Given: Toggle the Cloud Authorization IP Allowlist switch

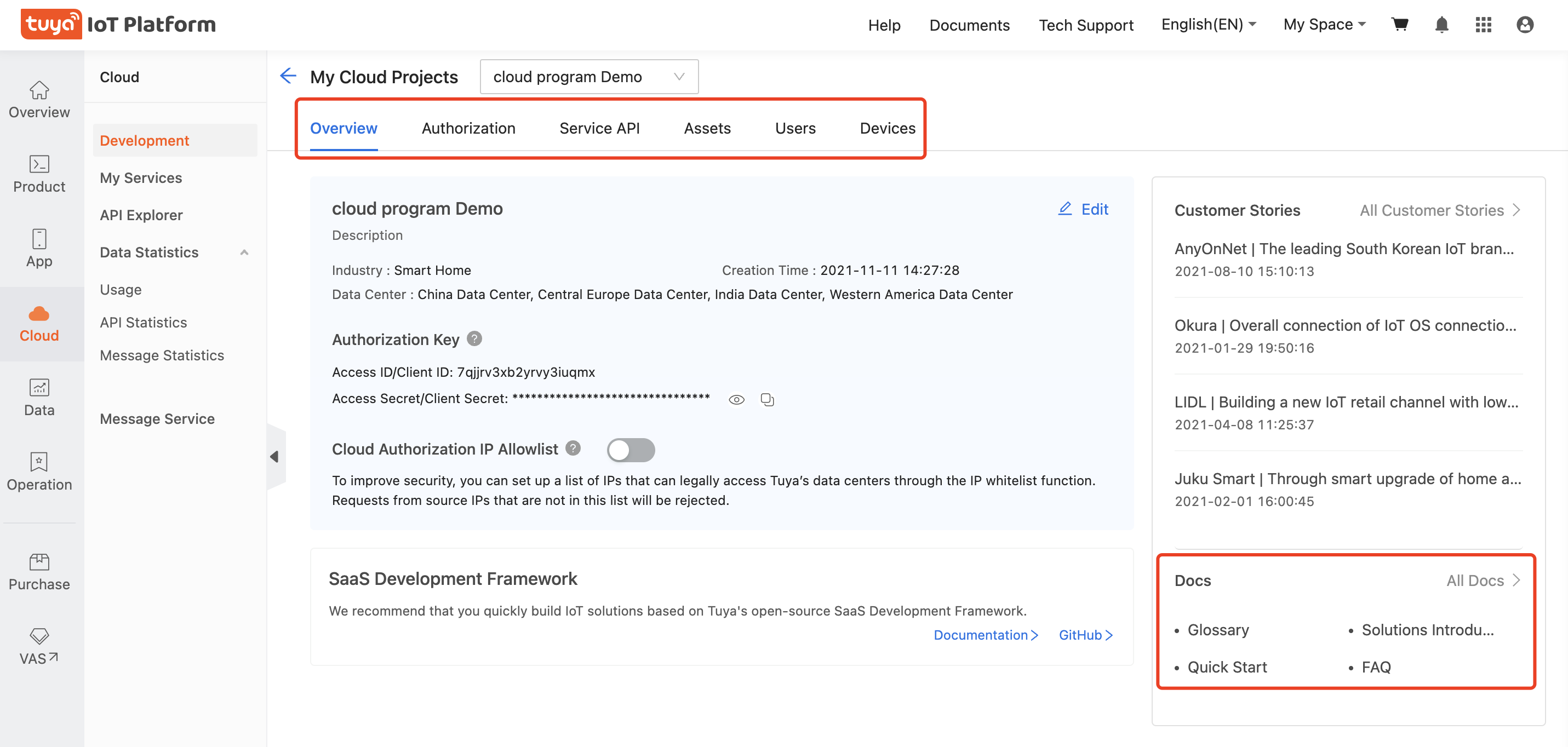Looking at the screenshot, I should coord(631,450).
